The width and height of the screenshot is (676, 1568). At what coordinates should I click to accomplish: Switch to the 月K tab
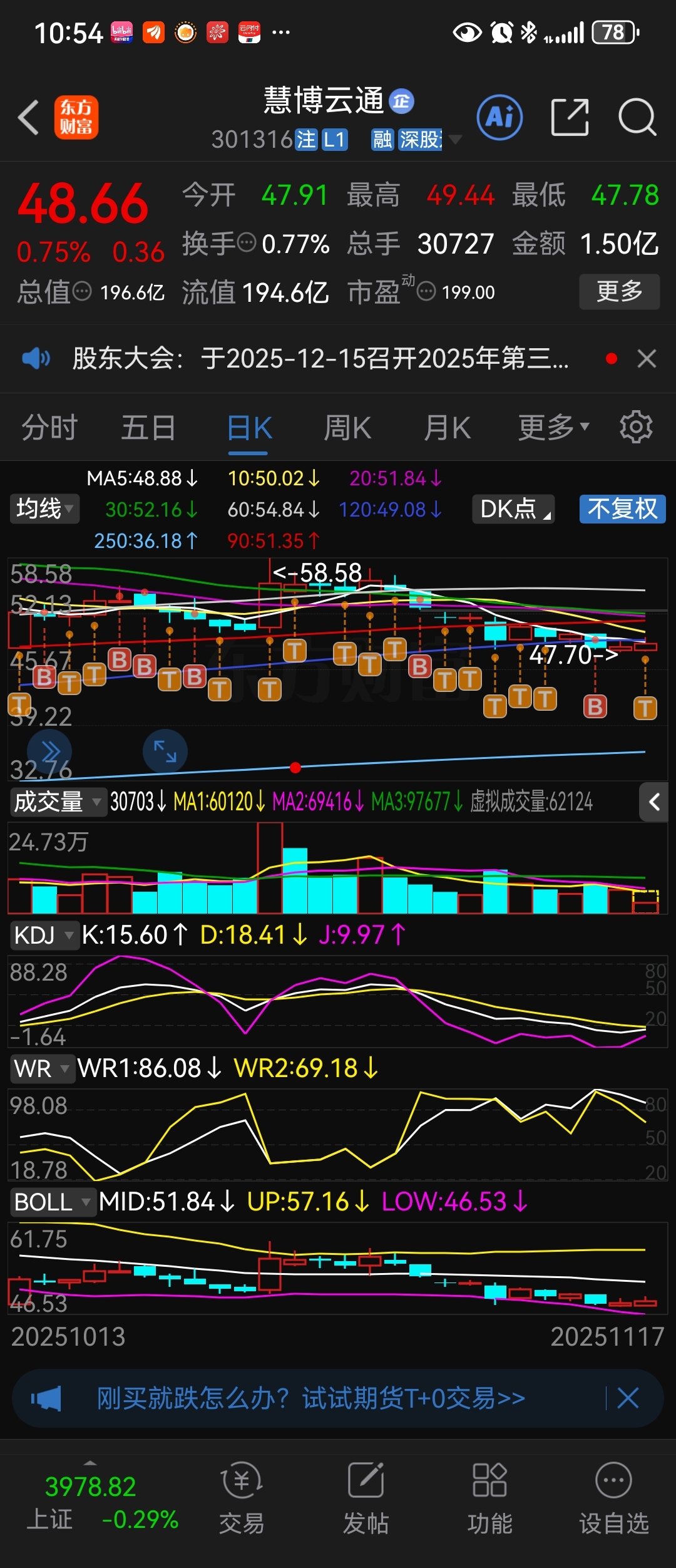coord(447,428)
